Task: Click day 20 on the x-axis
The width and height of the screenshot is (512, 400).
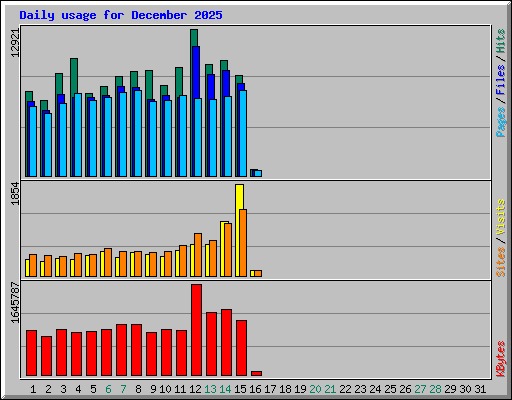Action: (x=315, y=389)
